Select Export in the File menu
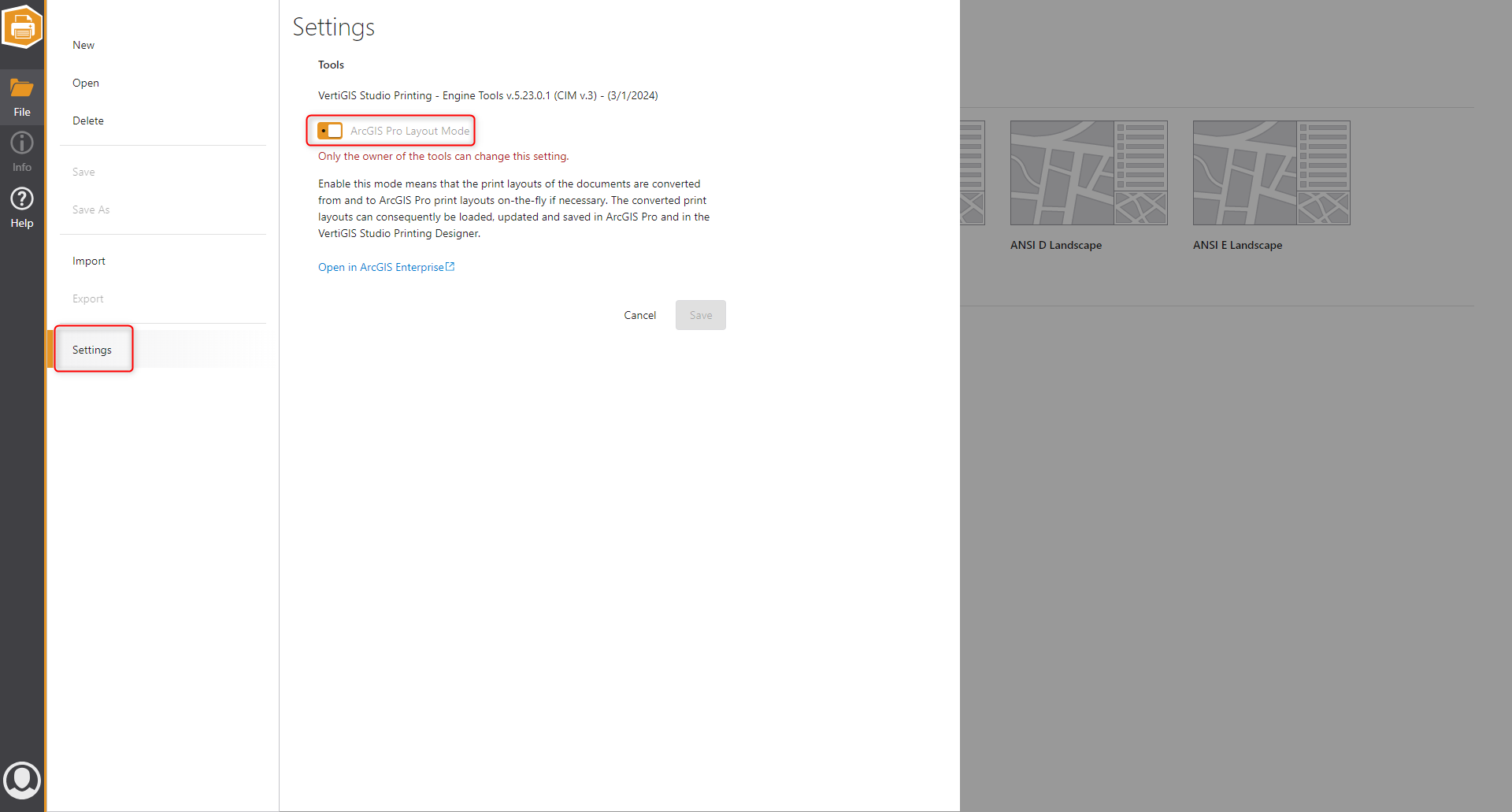1512x812 pixels. click(88, 298)
